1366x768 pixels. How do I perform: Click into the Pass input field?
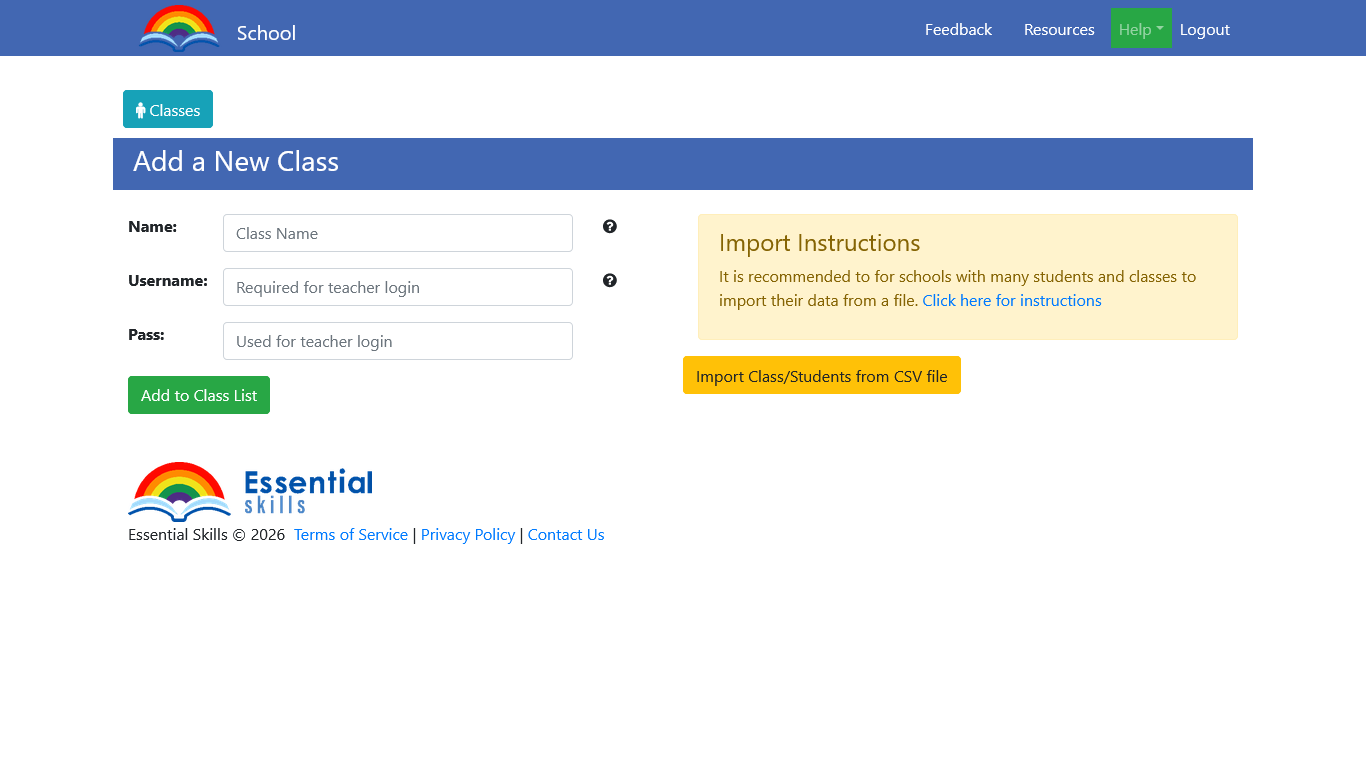pyautogui.click(x=398, y=341)
